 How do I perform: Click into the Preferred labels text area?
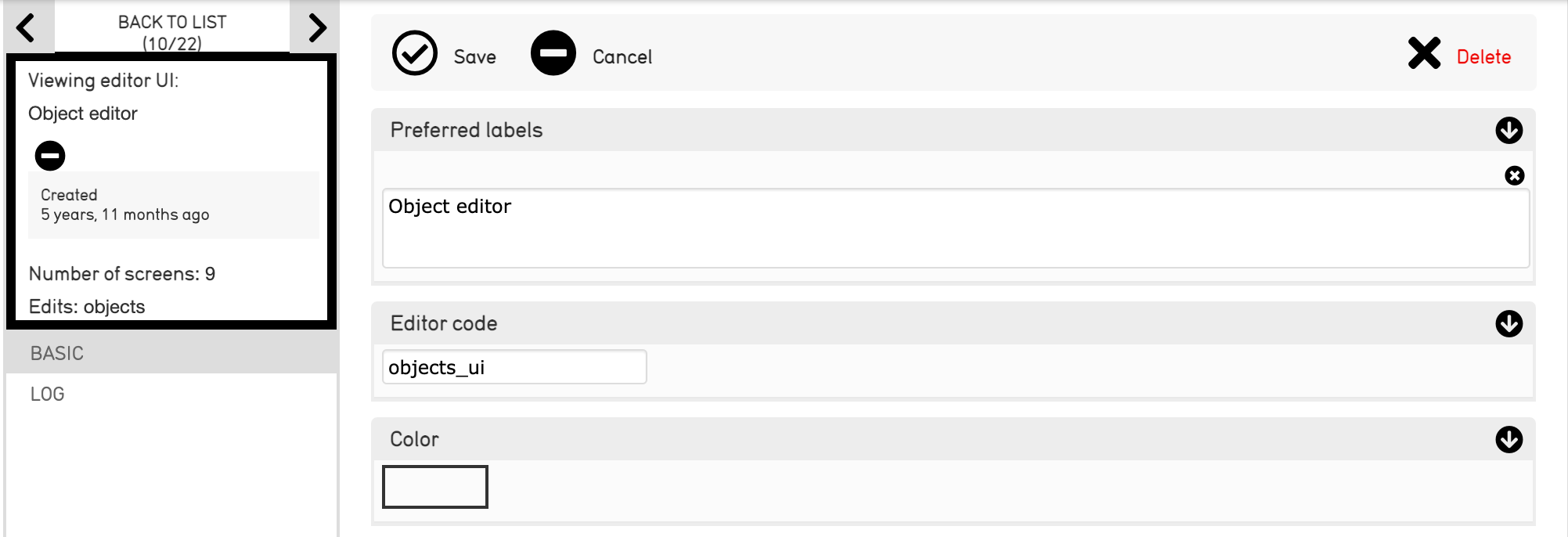(955, 228)
